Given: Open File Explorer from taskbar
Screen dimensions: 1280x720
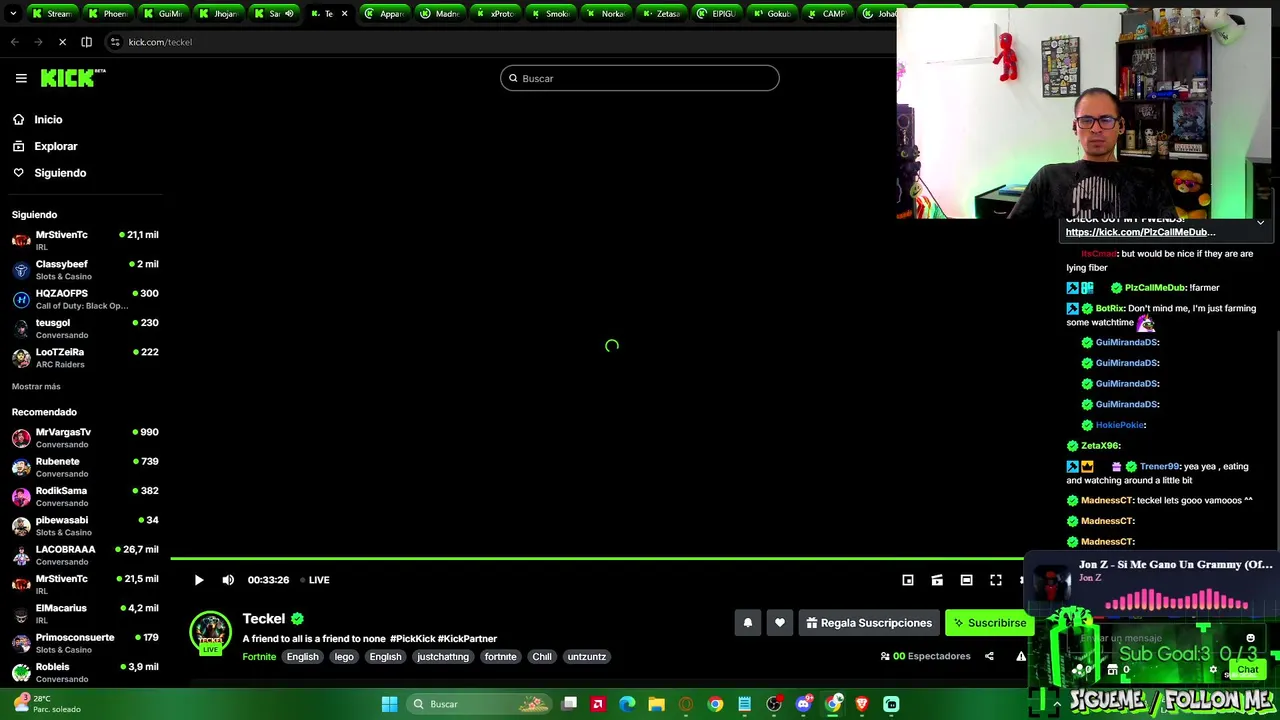Looking at the screenshot, I should [656, 704].
